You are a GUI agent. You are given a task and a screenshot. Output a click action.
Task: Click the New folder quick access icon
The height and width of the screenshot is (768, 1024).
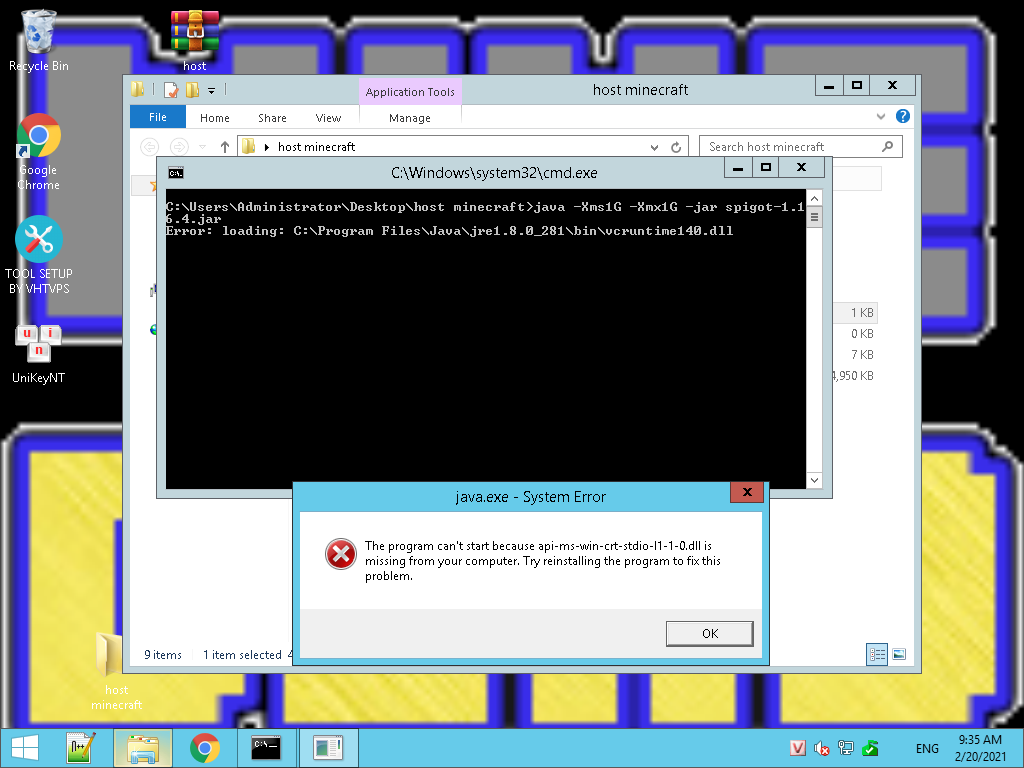pyautogui.click(x=193, y=89)
